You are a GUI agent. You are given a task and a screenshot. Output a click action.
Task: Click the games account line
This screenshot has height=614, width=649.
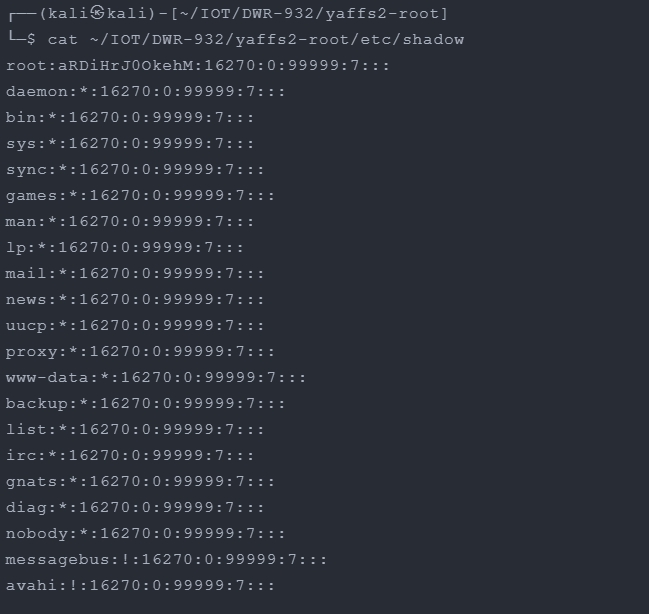(140, 196)
